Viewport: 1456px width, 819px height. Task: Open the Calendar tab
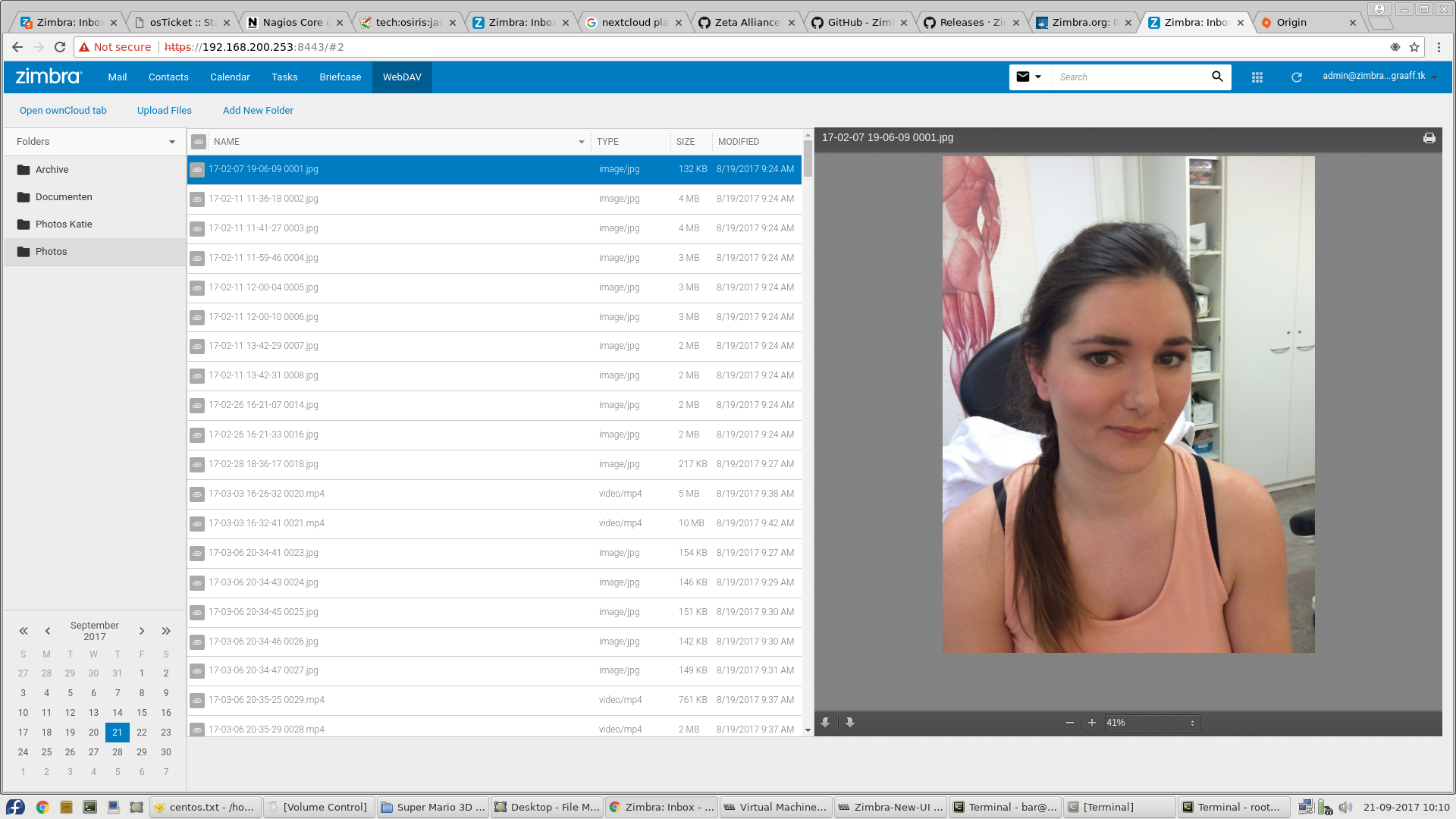(x=230, y=77)
